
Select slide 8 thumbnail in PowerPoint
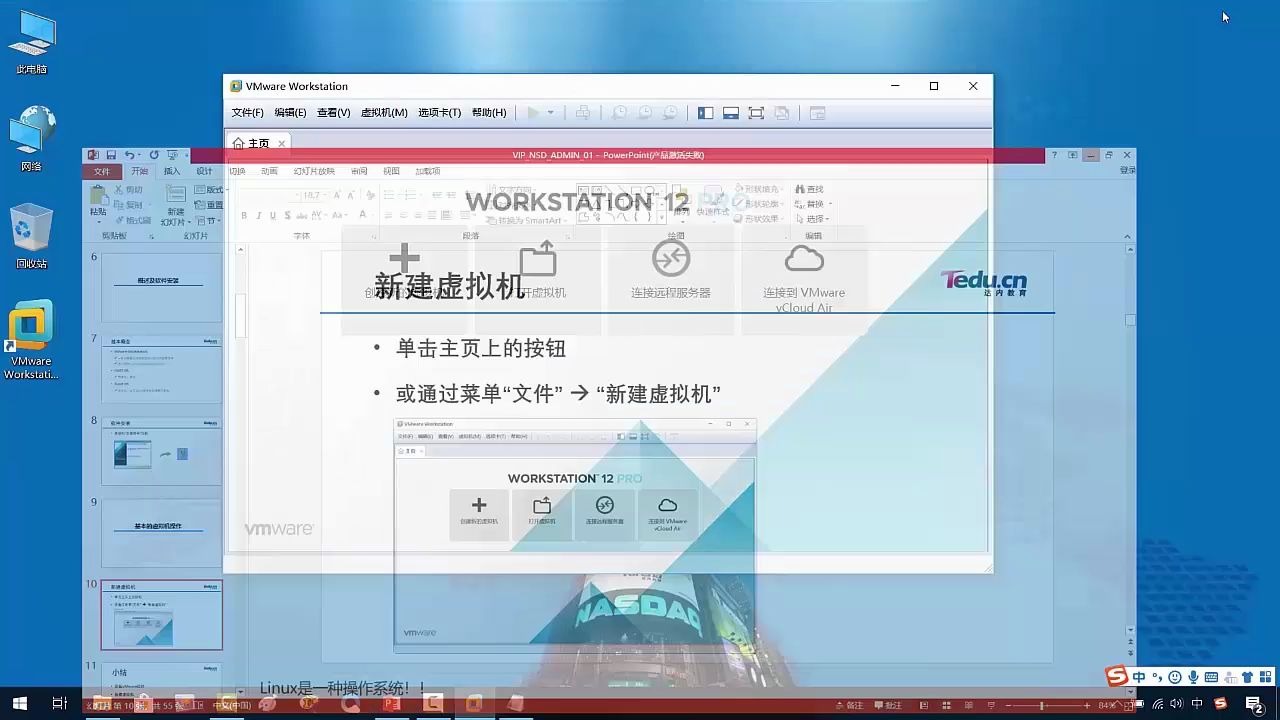pyautogui.click(x=161, y=451)
